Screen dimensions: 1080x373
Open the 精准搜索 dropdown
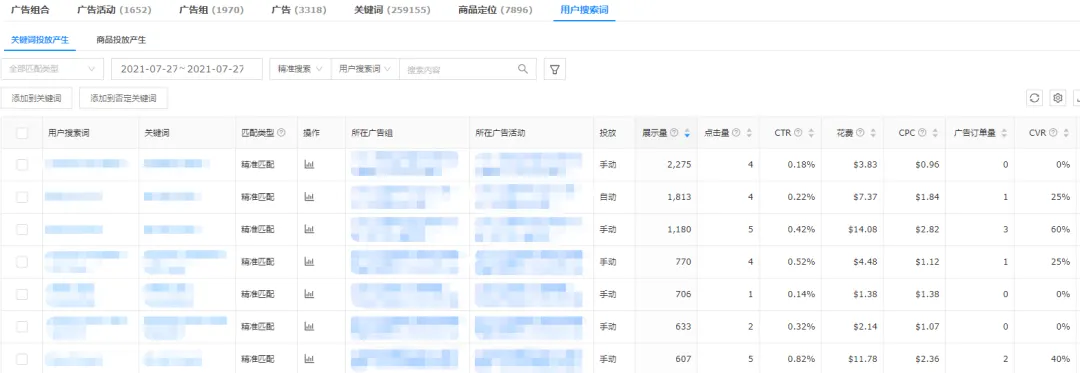click(x=300, y=69)
